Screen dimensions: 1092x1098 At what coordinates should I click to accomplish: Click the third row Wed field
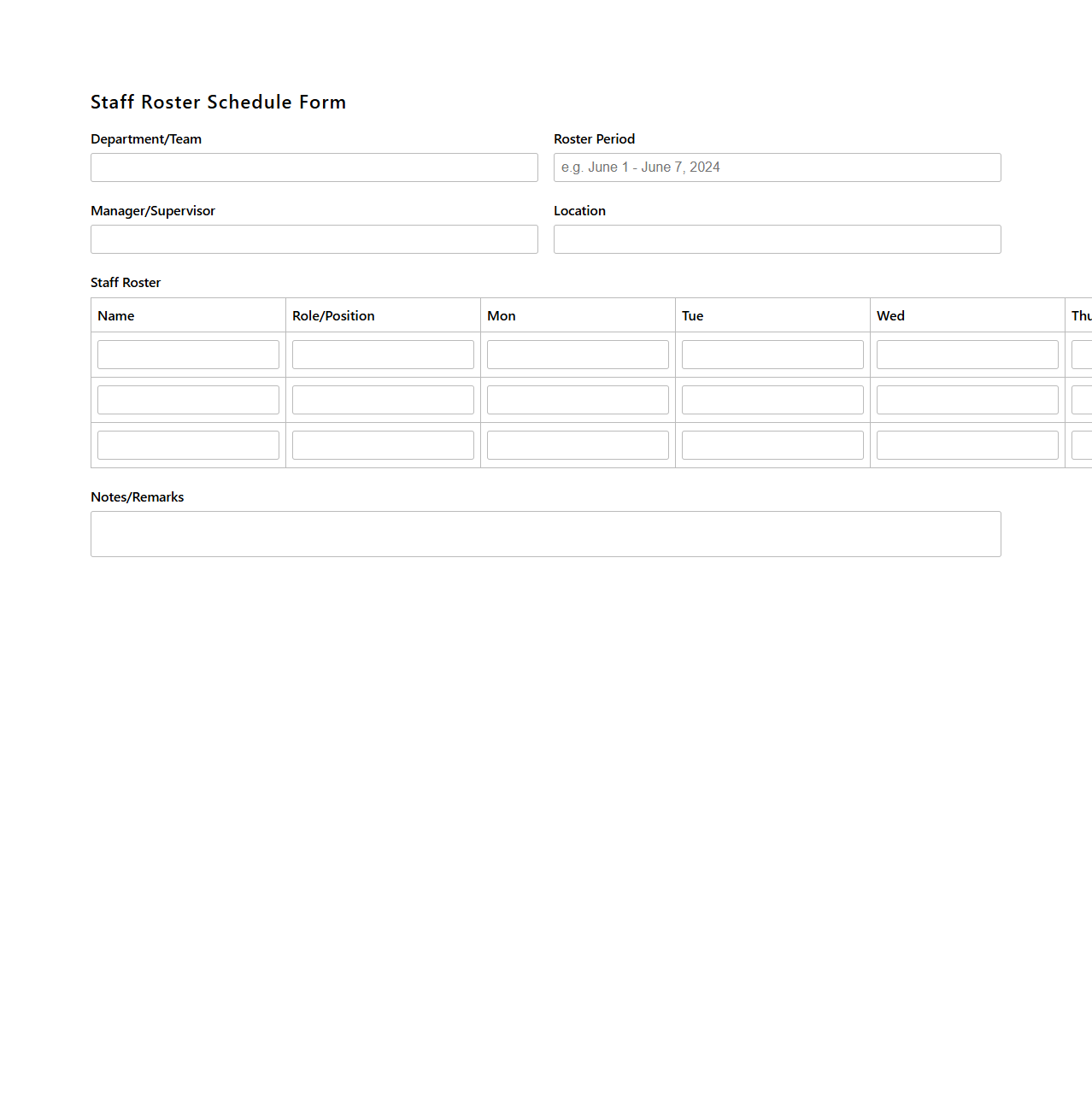[966, 444]
